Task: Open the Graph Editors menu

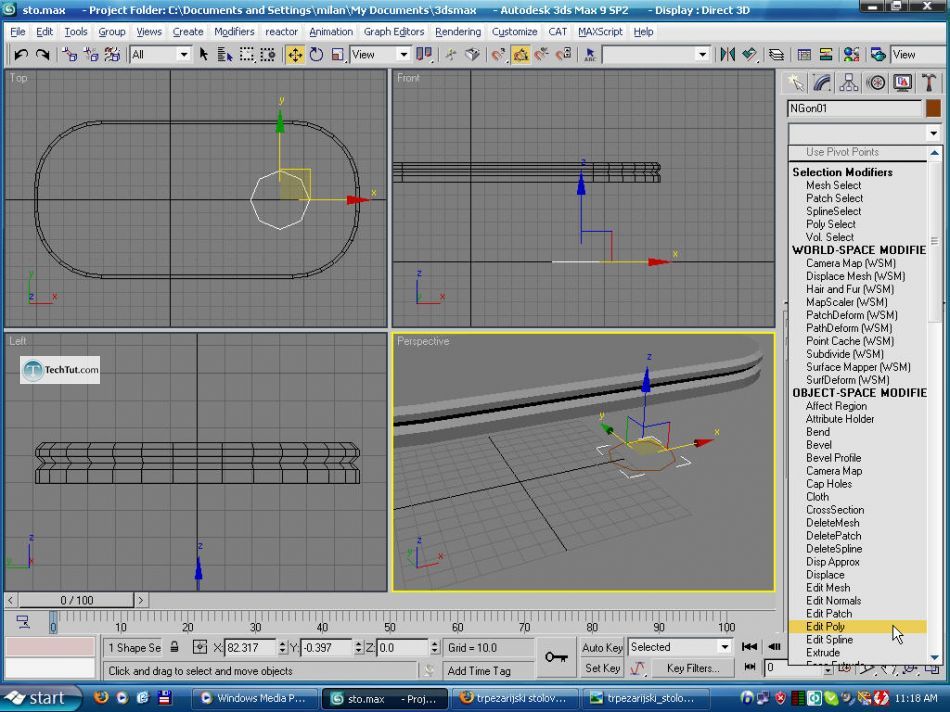Action: pos(394,32)
